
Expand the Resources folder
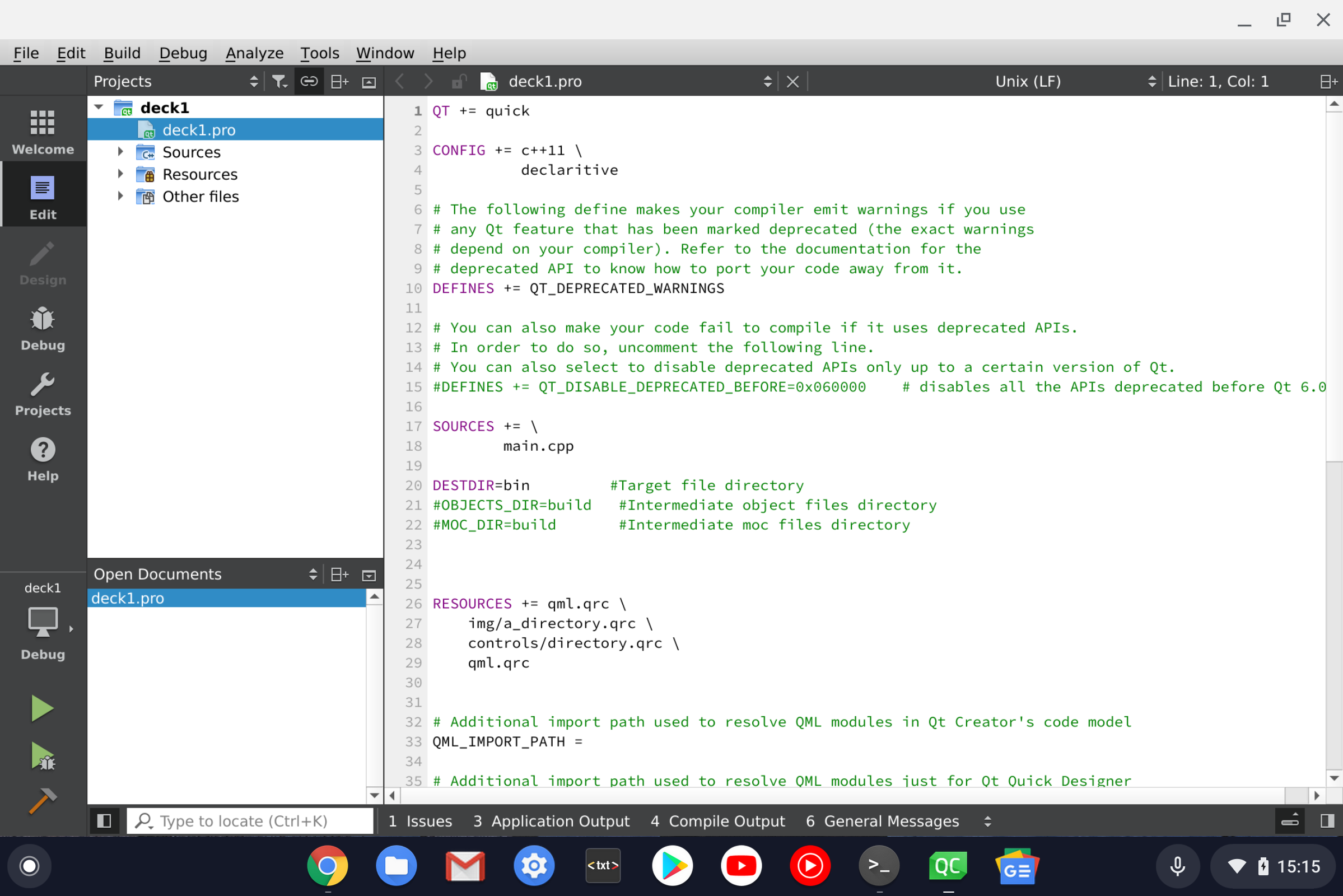click(x=120, y=174)
